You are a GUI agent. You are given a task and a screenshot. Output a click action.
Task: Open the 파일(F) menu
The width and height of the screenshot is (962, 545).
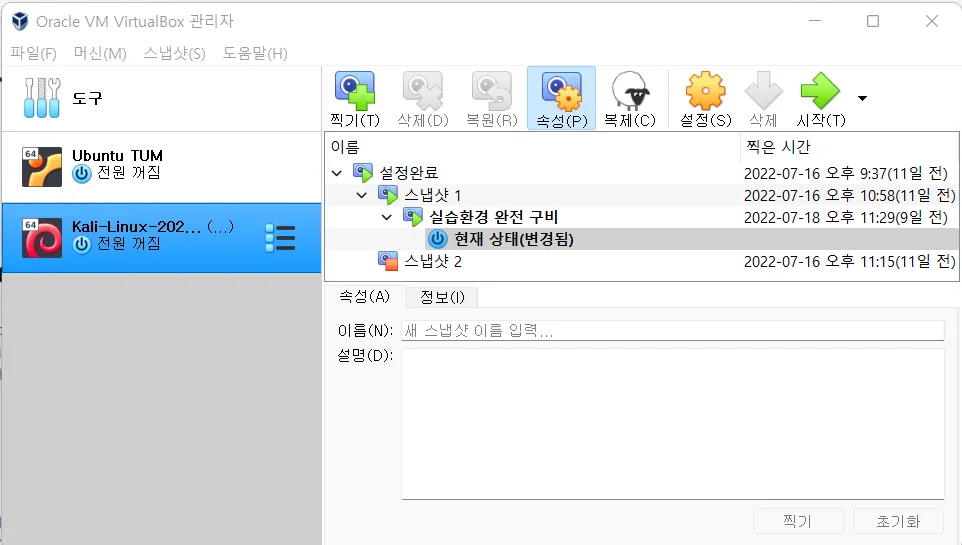(33, 53)
